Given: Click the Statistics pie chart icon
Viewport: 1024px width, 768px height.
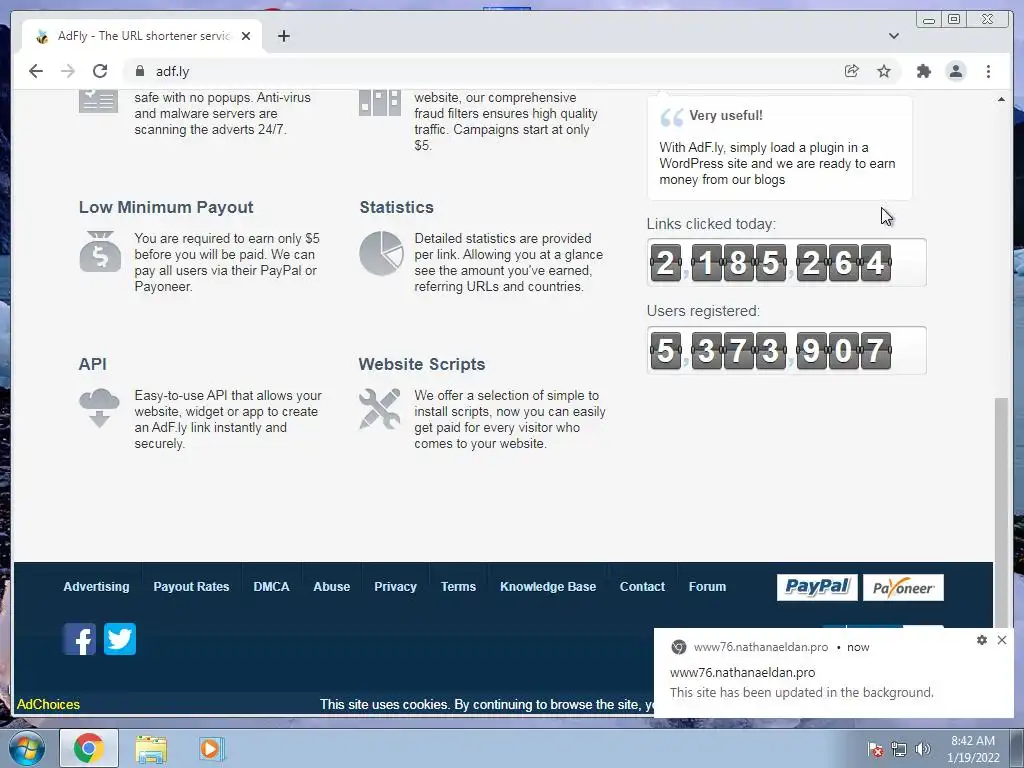Looking at the screenshot, I should click(x=381, y=253).
